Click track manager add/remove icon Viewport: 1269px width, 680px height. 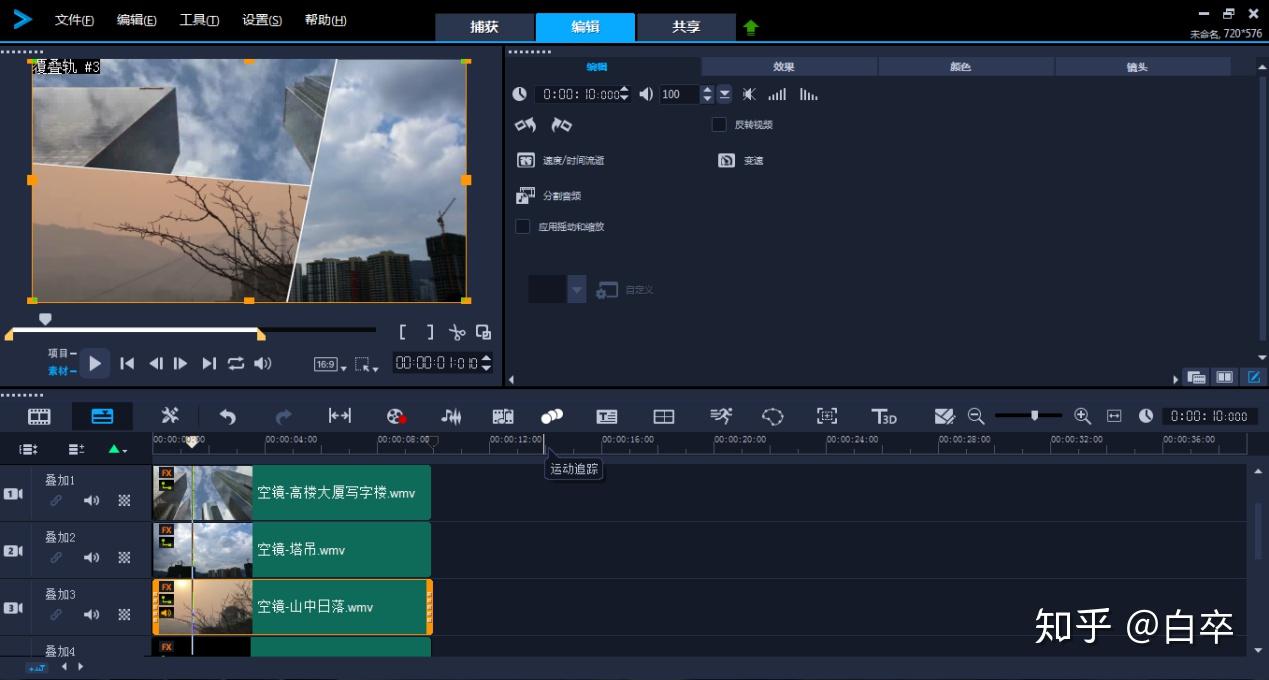click(x=76, y=450)
